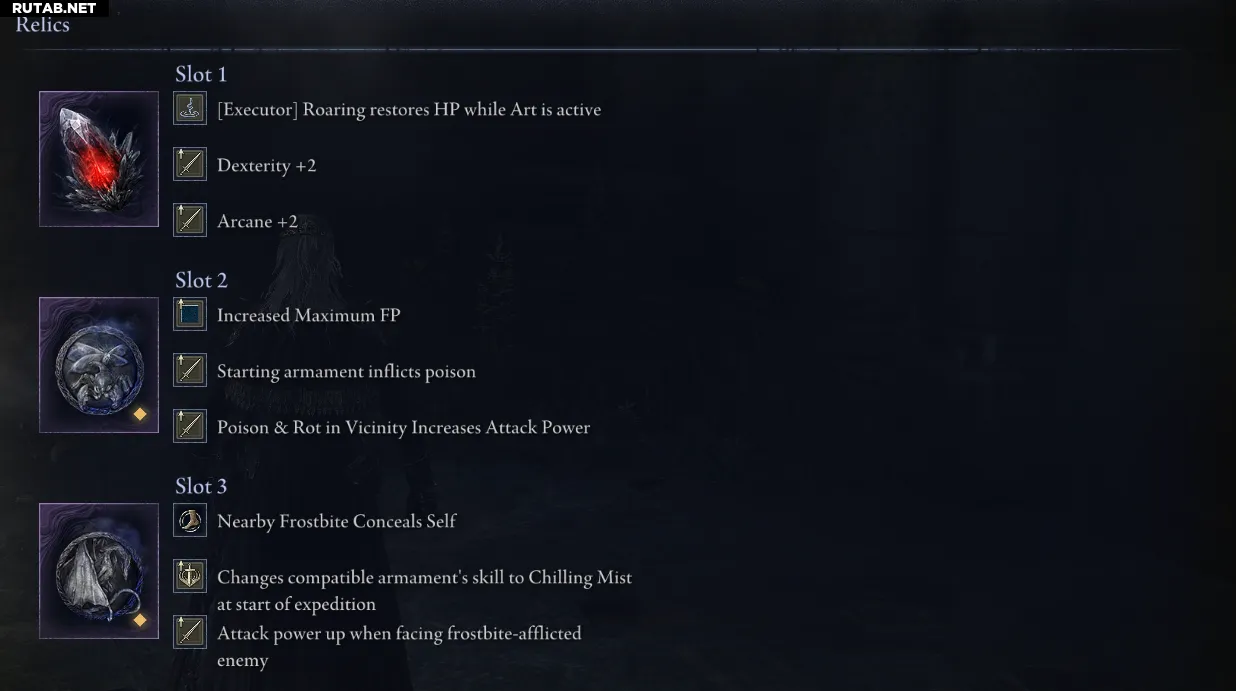Image resolution: width=1236 pixels, height=691 pixels.
Task: Select the Slot 3 heading
Action: pyautogui.click(x=201, y=486)
